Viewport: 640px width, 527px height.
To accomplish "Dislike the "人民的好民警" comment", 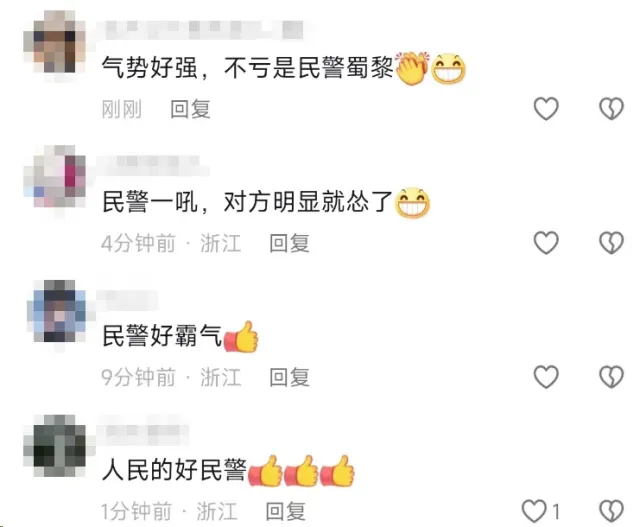I will (611, 511).
